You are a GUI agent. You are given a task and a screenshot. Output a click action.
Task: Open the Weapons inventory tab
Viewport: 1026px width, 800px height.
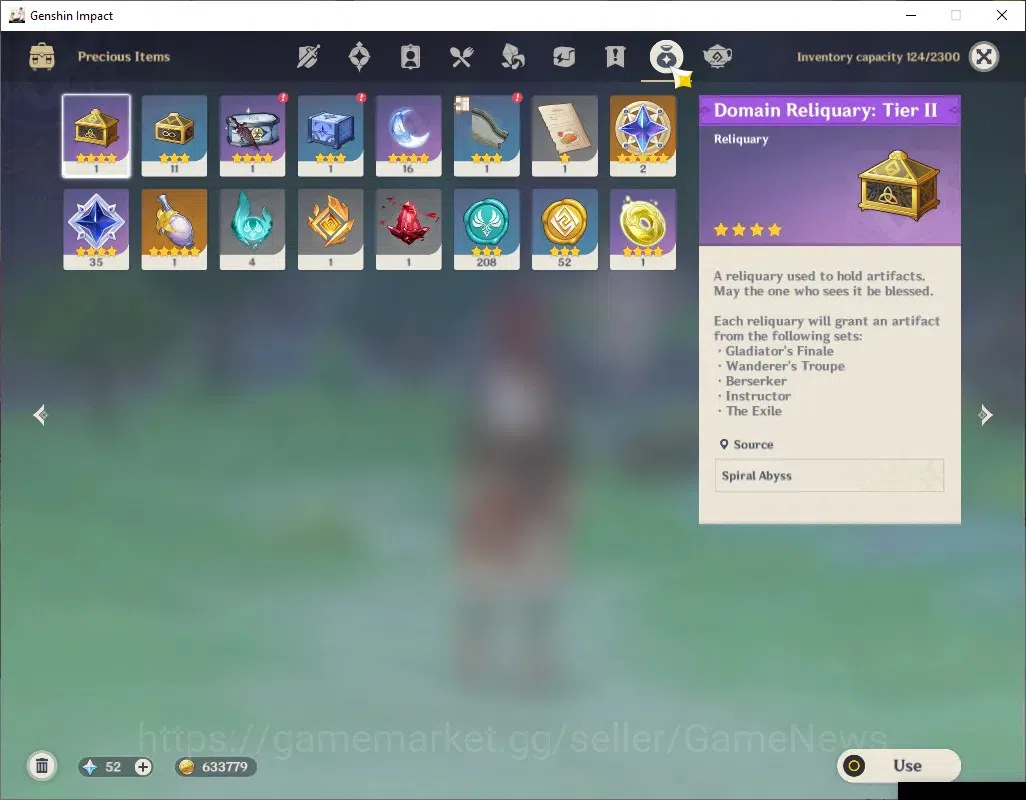pos(308,57)
